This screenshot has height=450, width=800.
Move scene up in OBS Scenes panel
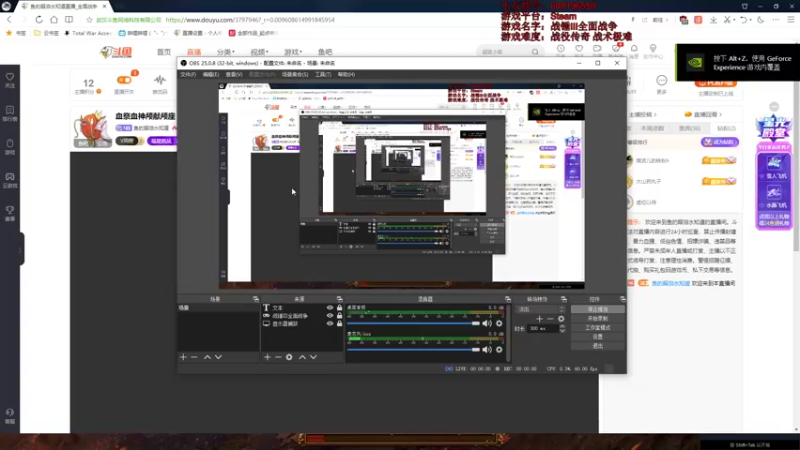coord(207,357)
